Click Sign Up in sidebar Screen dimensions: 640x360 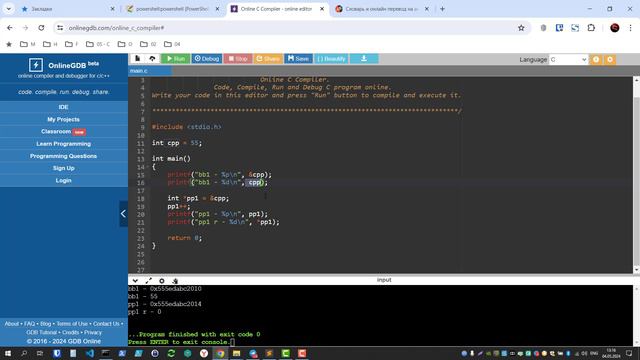tap(64, 168)
